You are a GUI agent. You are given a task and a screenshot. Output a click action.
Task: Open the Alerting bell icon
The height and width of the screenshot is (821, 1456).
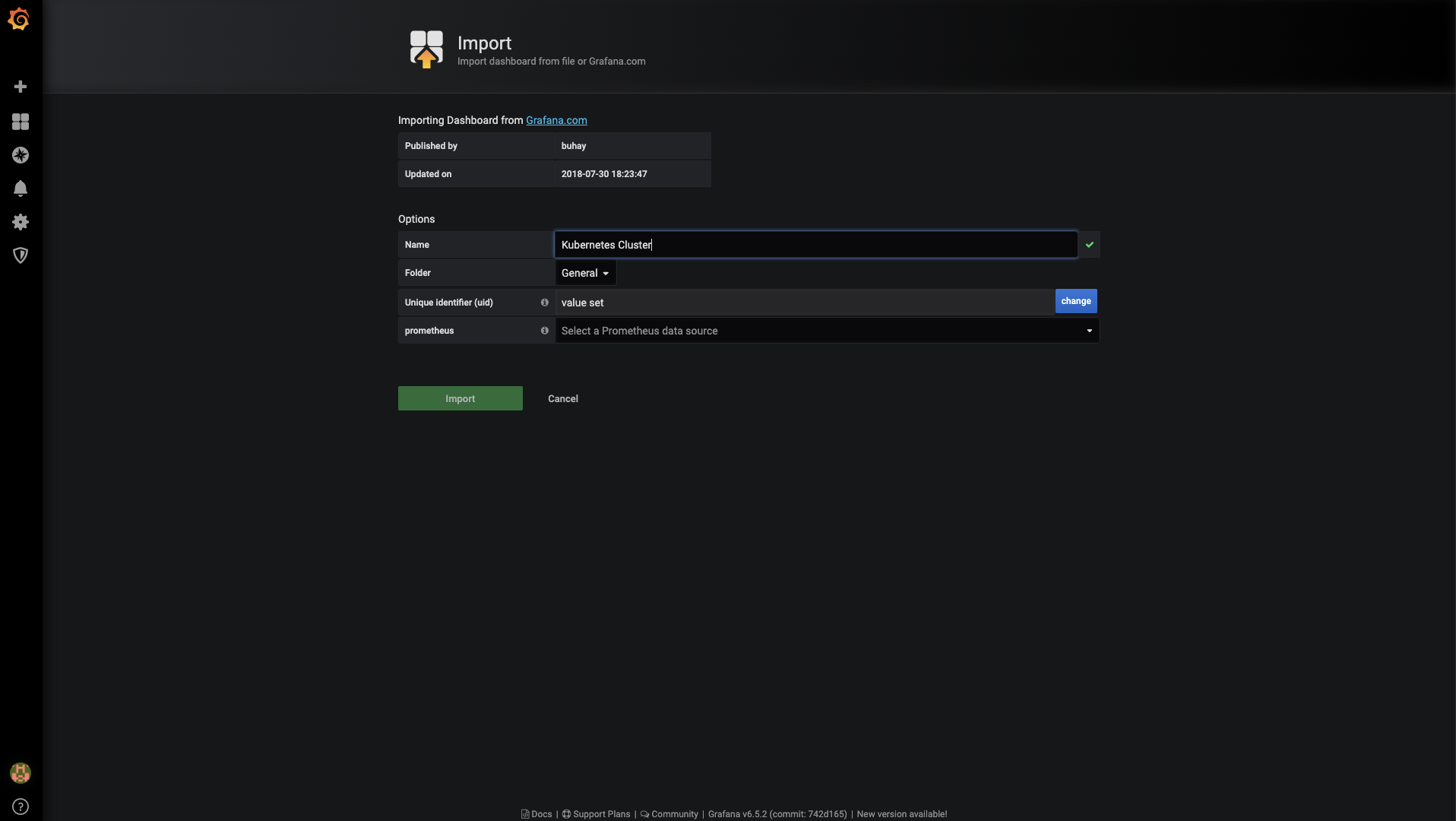[21, 189]
